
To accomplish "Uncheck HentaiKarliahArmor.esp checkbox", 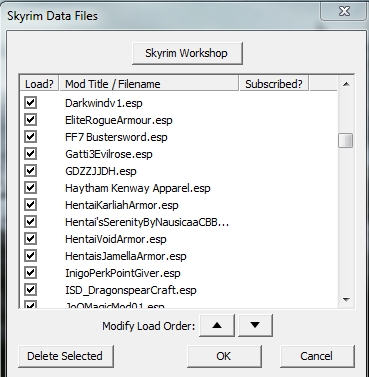I will [30, 205].
